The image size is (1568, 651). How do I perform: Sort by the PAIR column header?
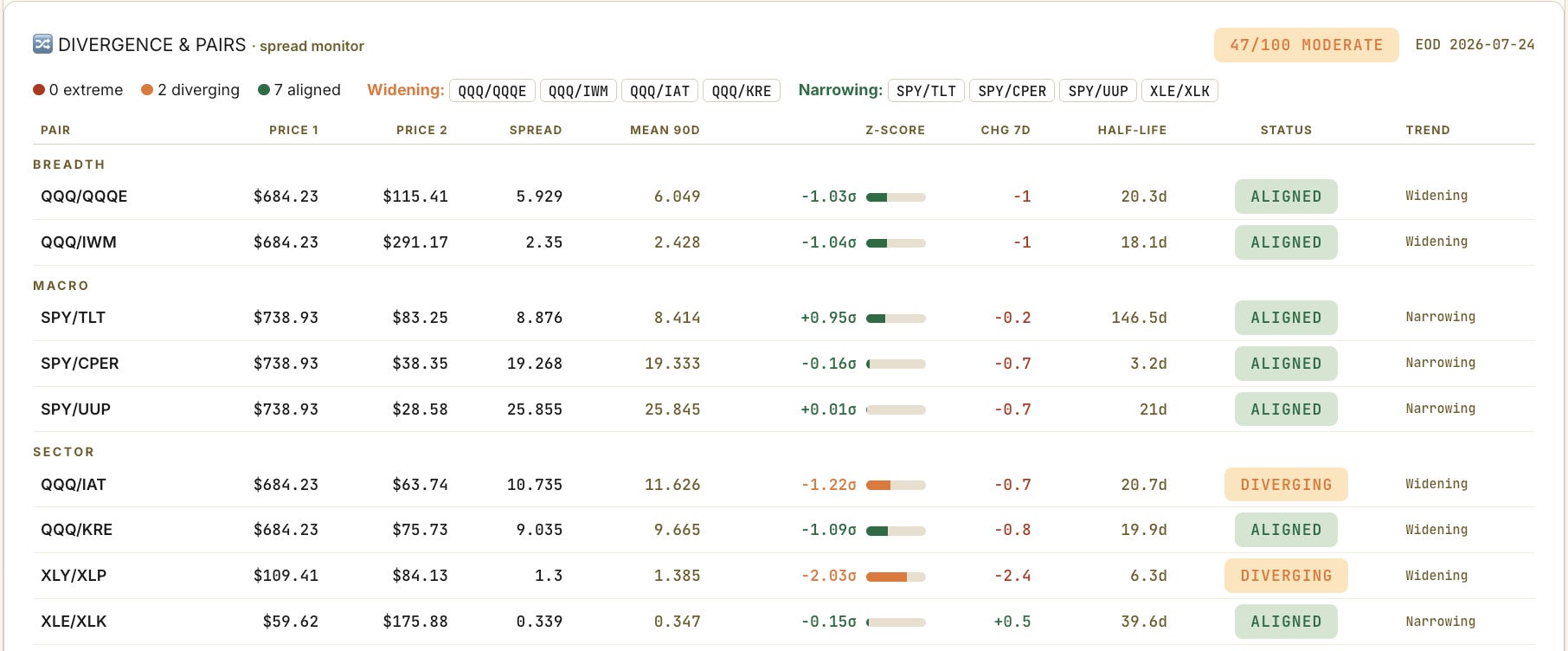55,130
